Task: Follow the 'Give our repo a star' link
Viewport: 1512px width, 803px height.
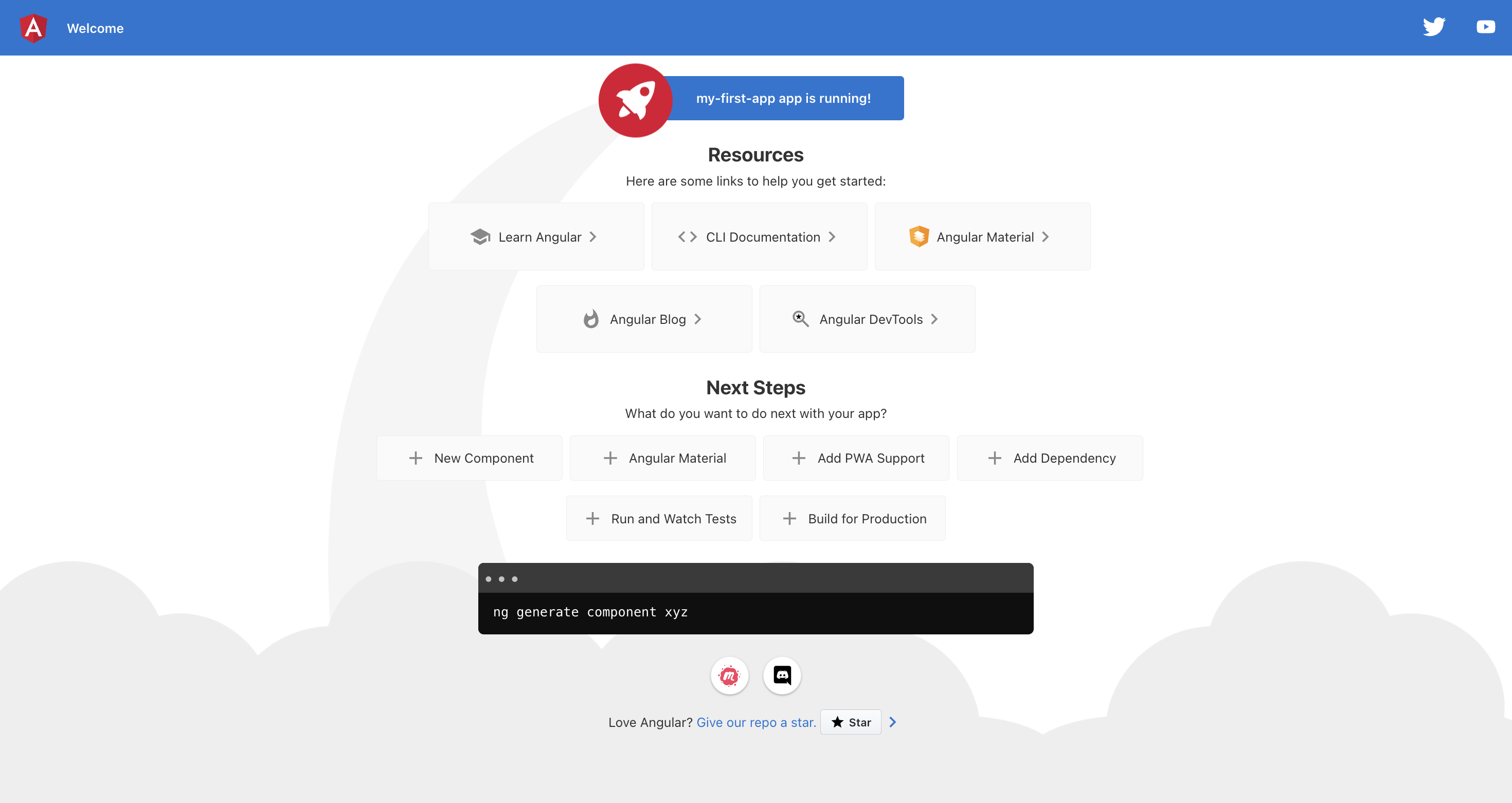Action: pyautogui.click(x=756, y=723)
